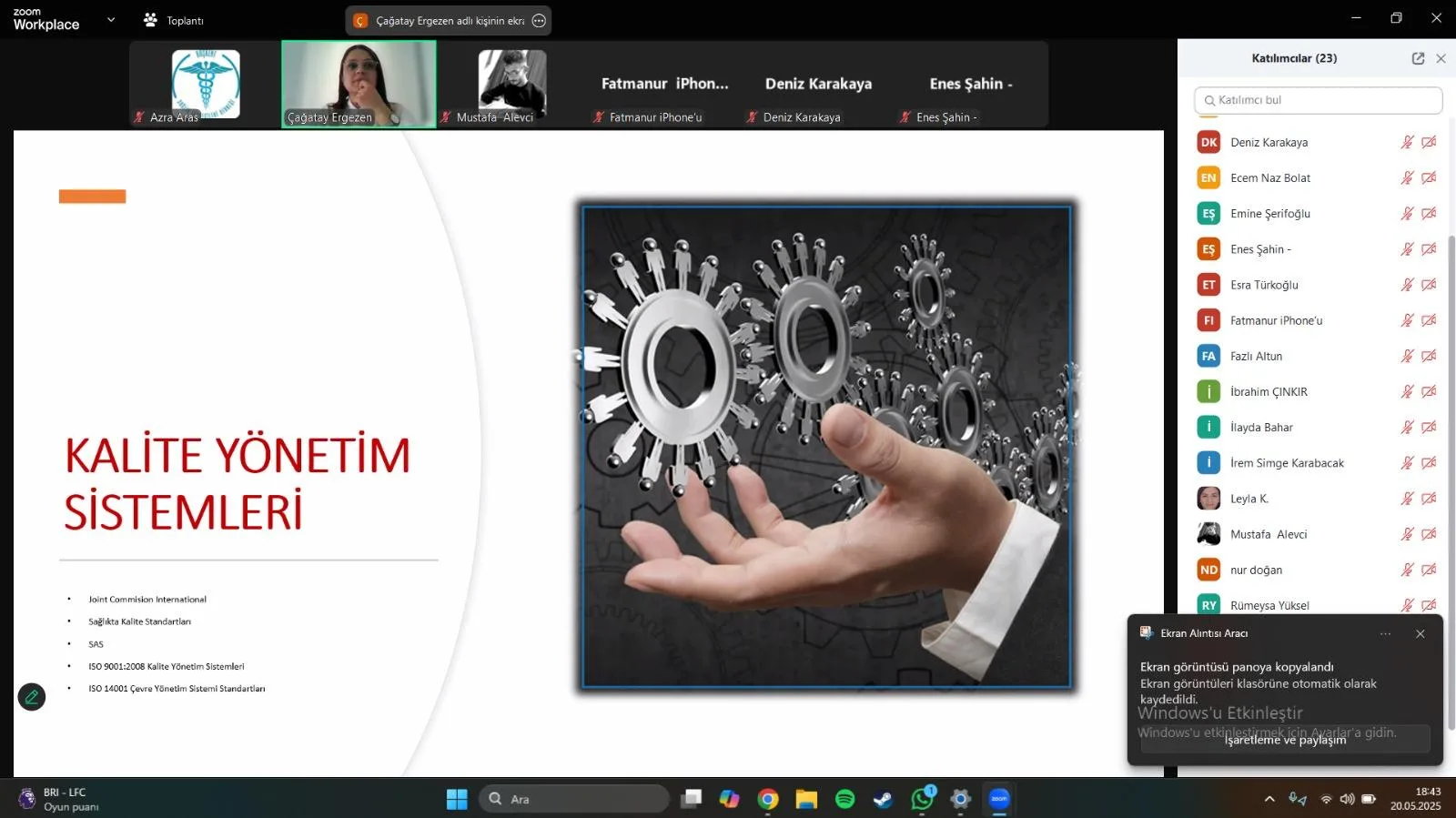Image resolution: width=1456 pixels, height=818 pixels.
Task: Select Çağatay Ergezen's active video thumbnail
Action: pyautogui.click(x=359, y=84)
